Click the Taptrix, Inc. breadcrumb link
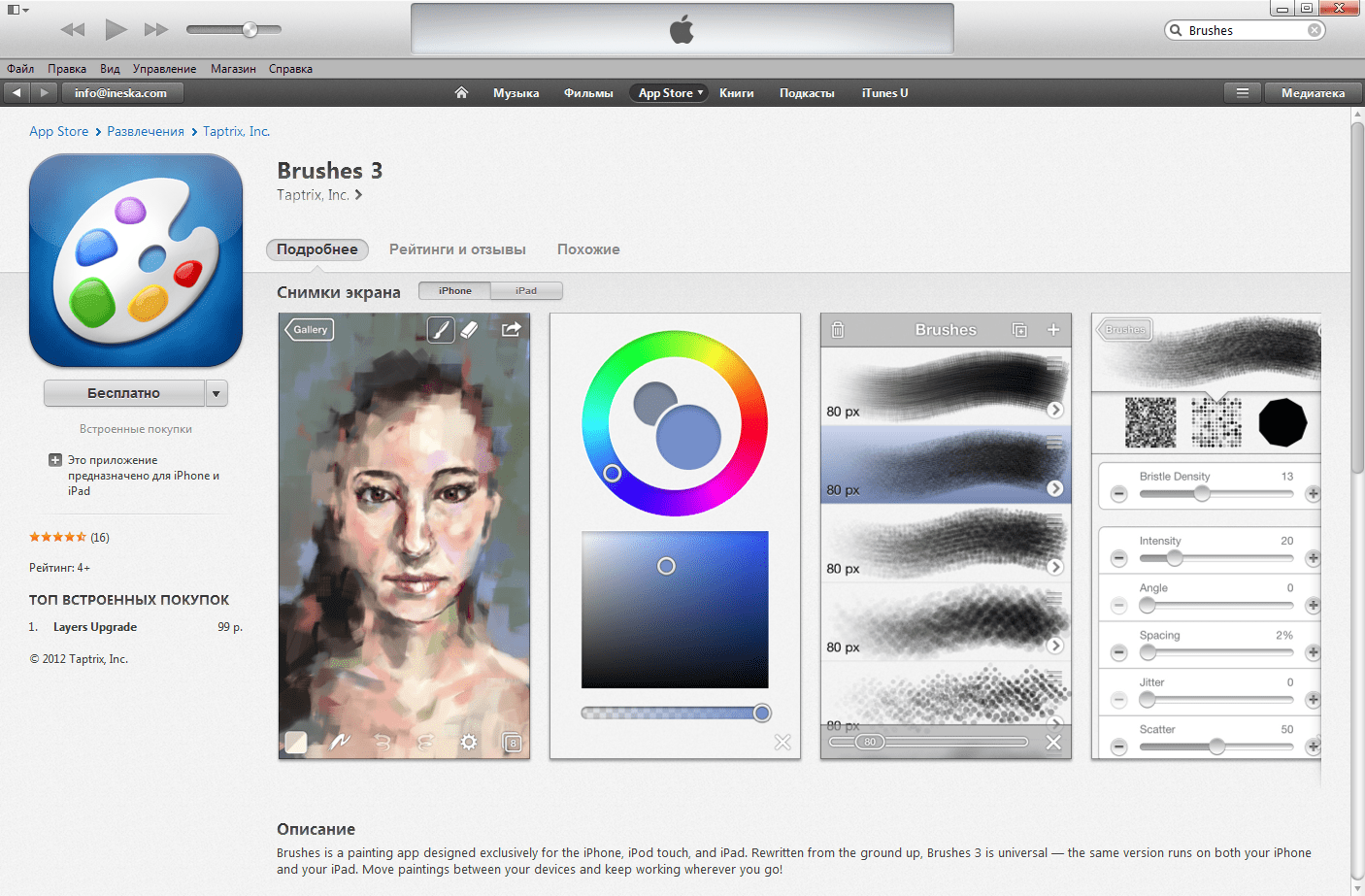The image size is (1365, 896). click(236, 131)
